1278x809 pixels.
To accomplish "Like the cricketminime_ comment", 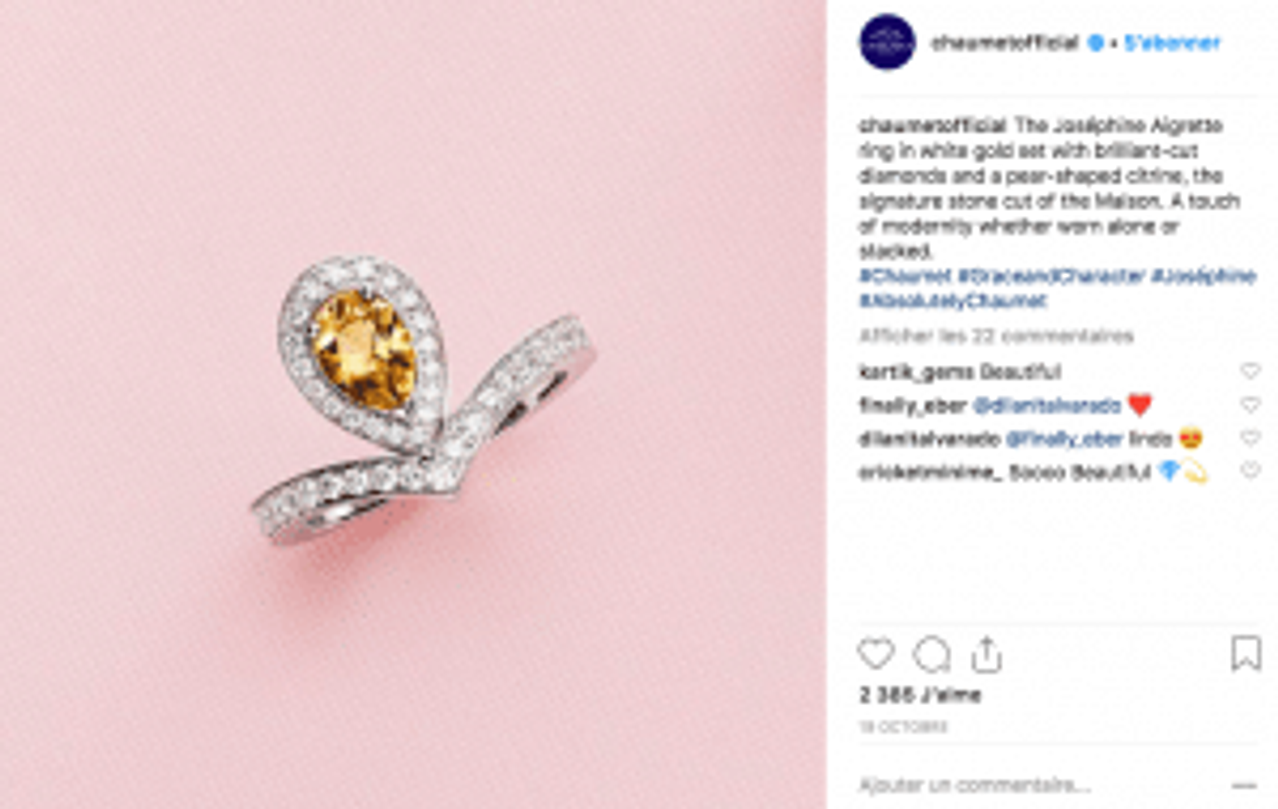I will coord(1250,471).
